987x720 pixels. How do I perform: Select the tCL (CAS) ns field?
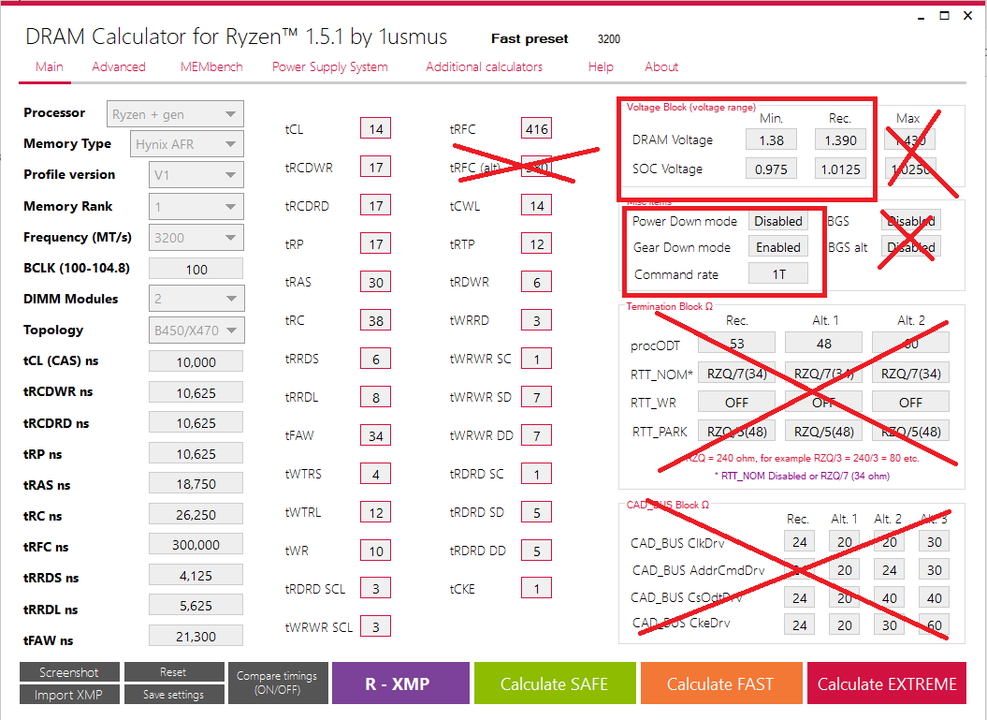196,362
